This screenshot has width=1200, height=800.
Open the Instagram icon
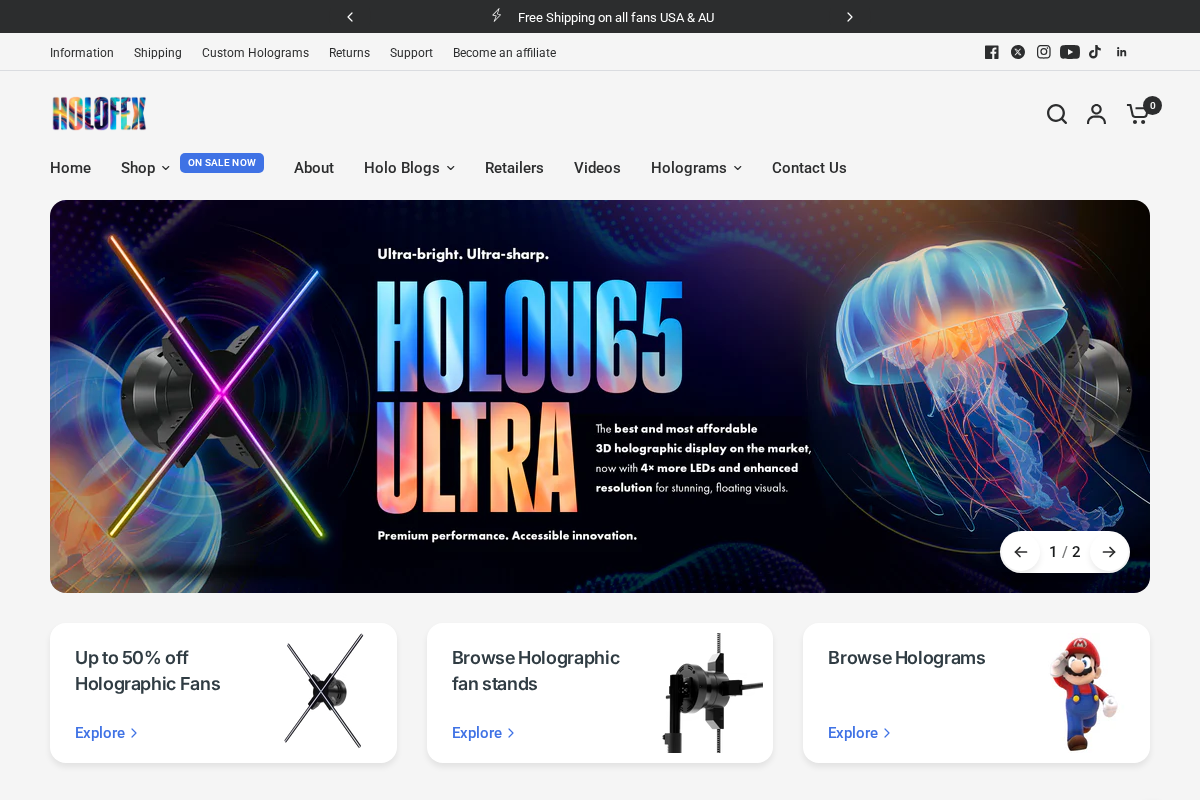1043,51
